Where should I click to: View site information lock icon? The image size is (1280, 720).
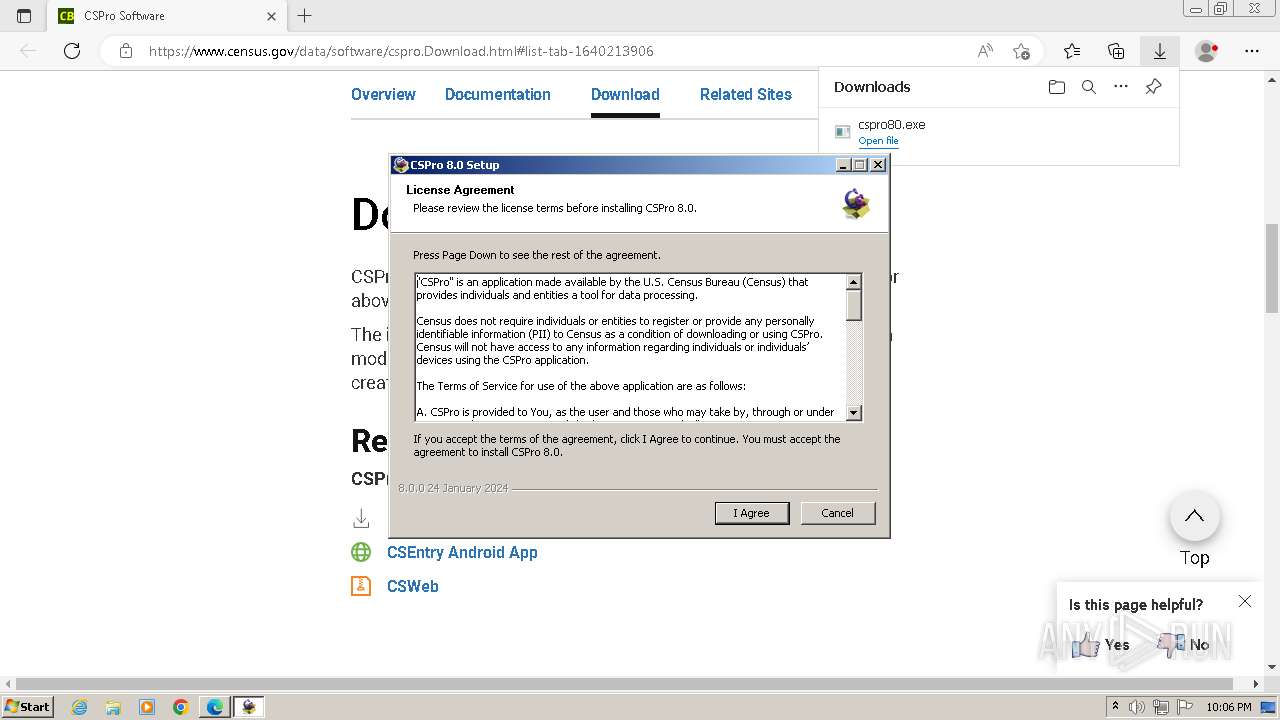coord(125,51)
